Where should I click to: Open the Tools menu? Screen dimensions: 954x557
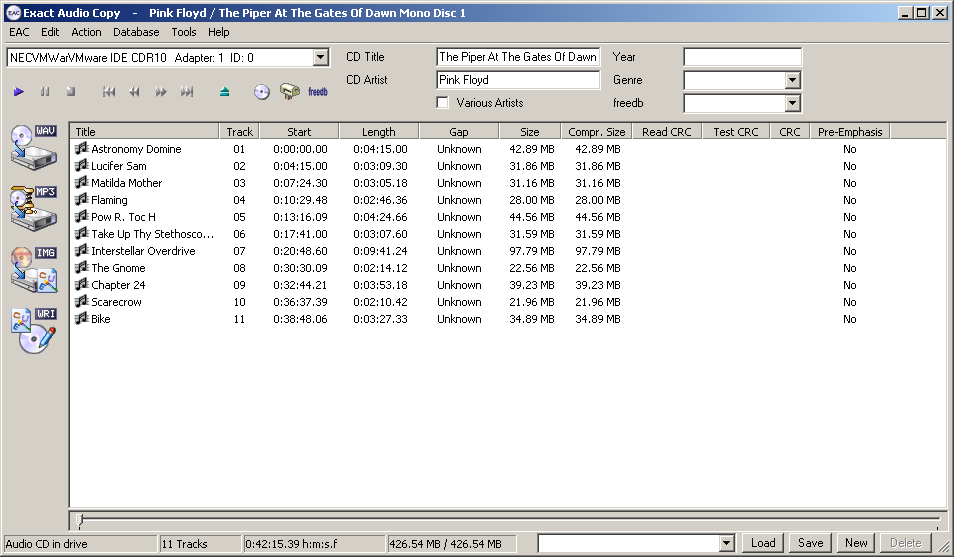(184, 32)
